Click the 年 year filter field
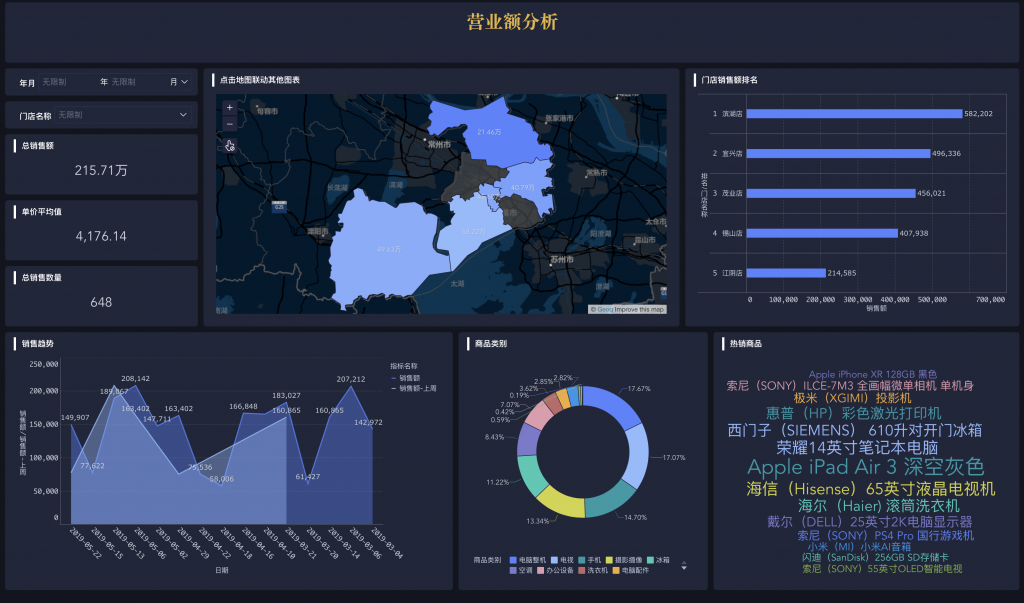Screen dimensions: 1024x603 [x=125, y=82]
